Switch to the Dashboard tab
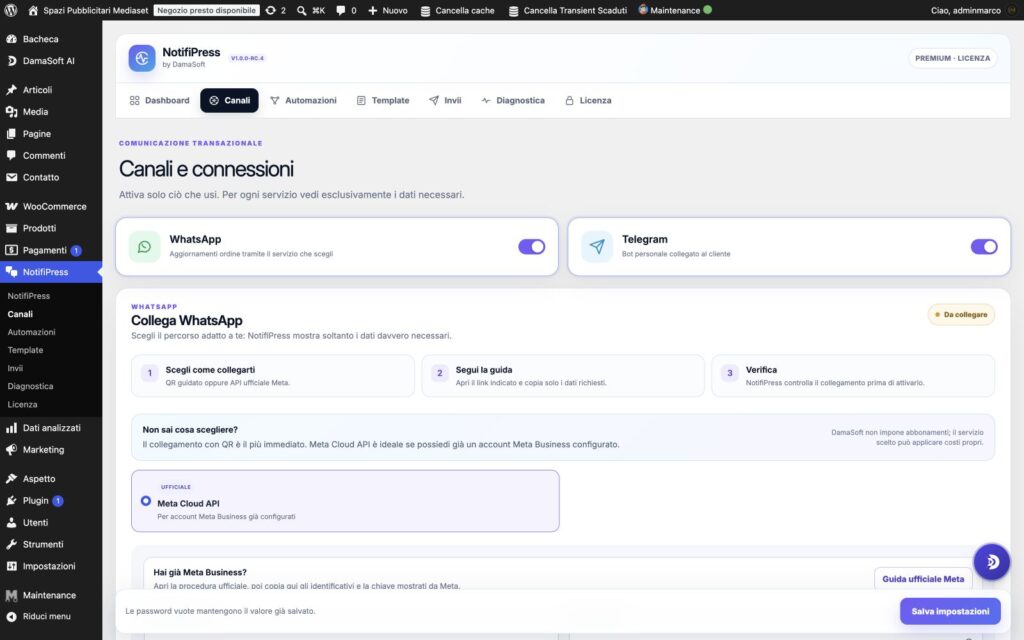Viewport: 1024px width, 640px height. click(159, 101)
